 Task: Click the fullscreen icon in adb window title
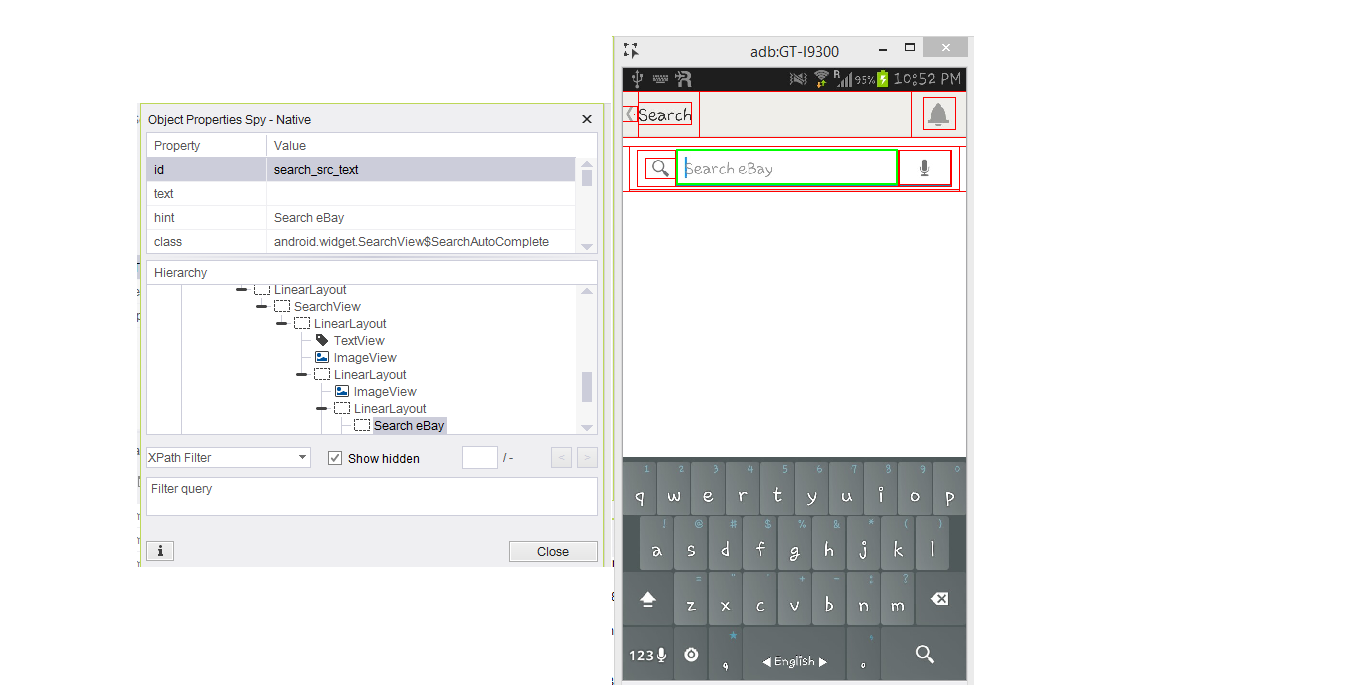631,51
